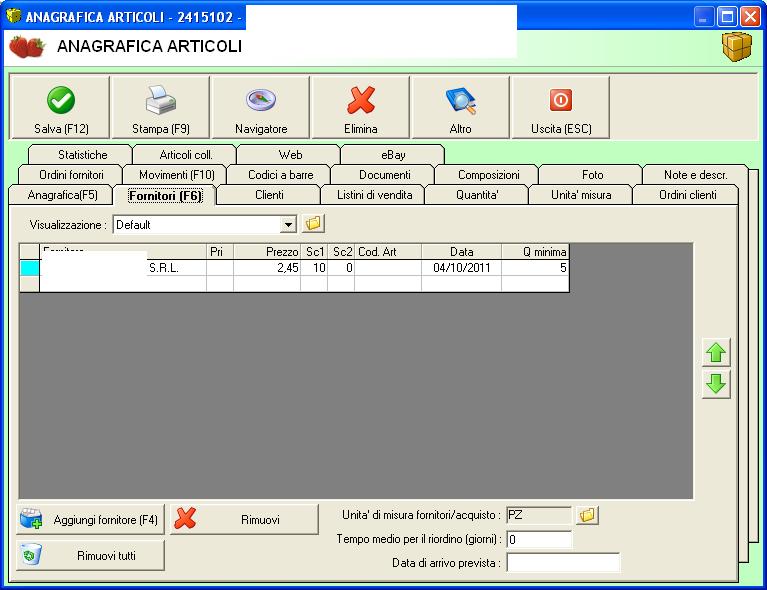Maximize the Anagrafica Articoli window
The image size is (767, 590).
pyautogui.click(x=727, y=17)
